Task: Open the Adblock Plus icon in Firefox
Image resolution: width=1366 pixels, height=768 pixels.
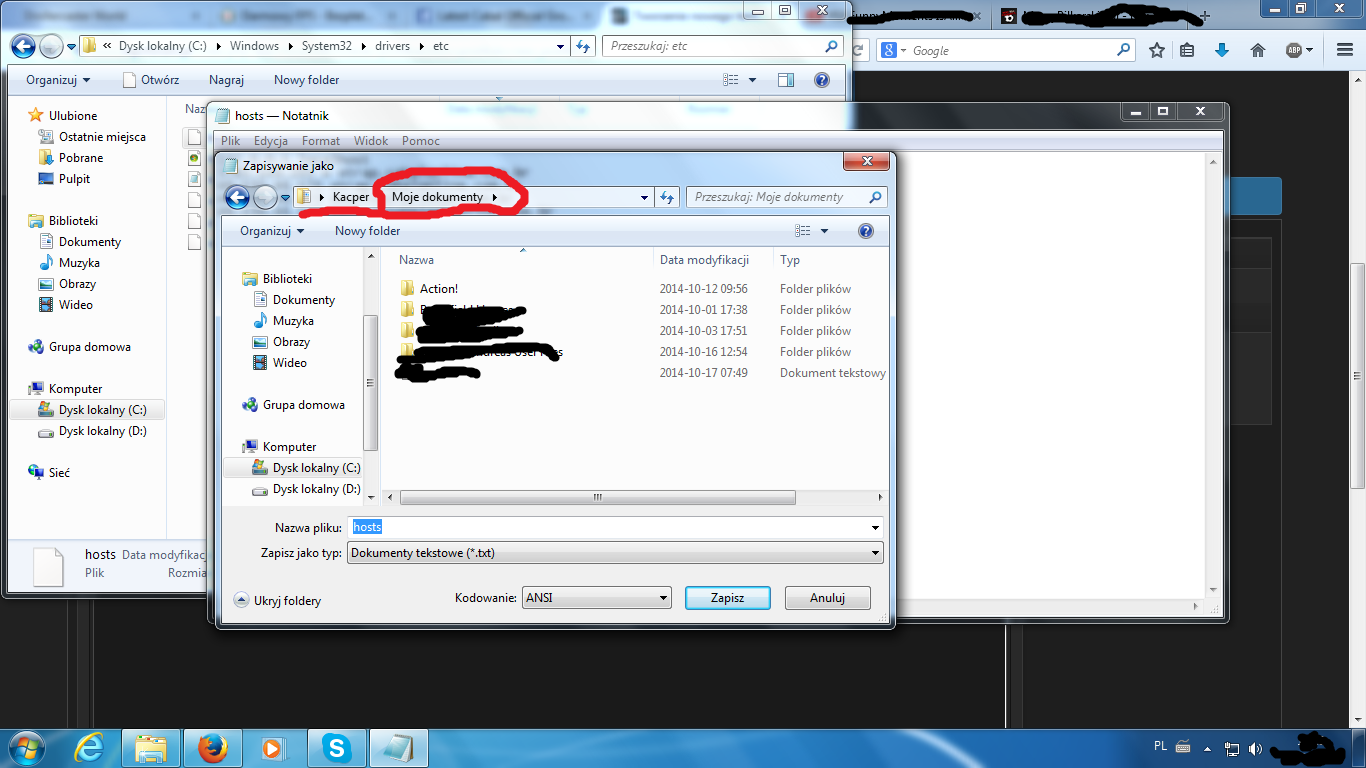Action: pos(1293,50)
